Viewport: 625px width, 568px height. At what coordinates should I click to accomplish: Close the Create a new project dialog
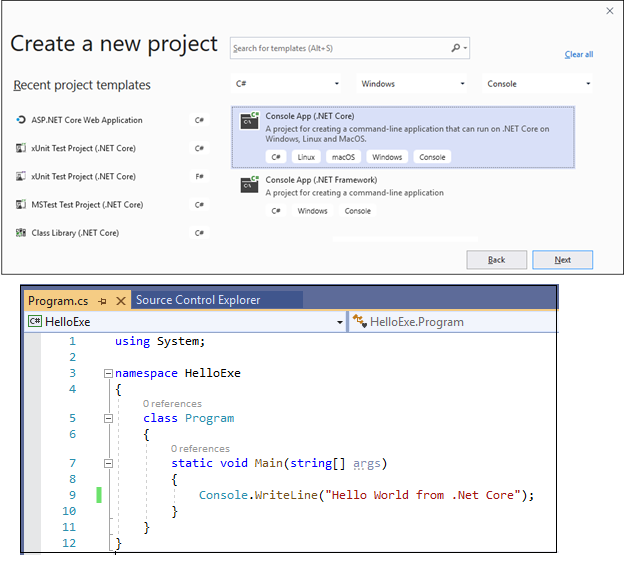(x=609, y=11)
